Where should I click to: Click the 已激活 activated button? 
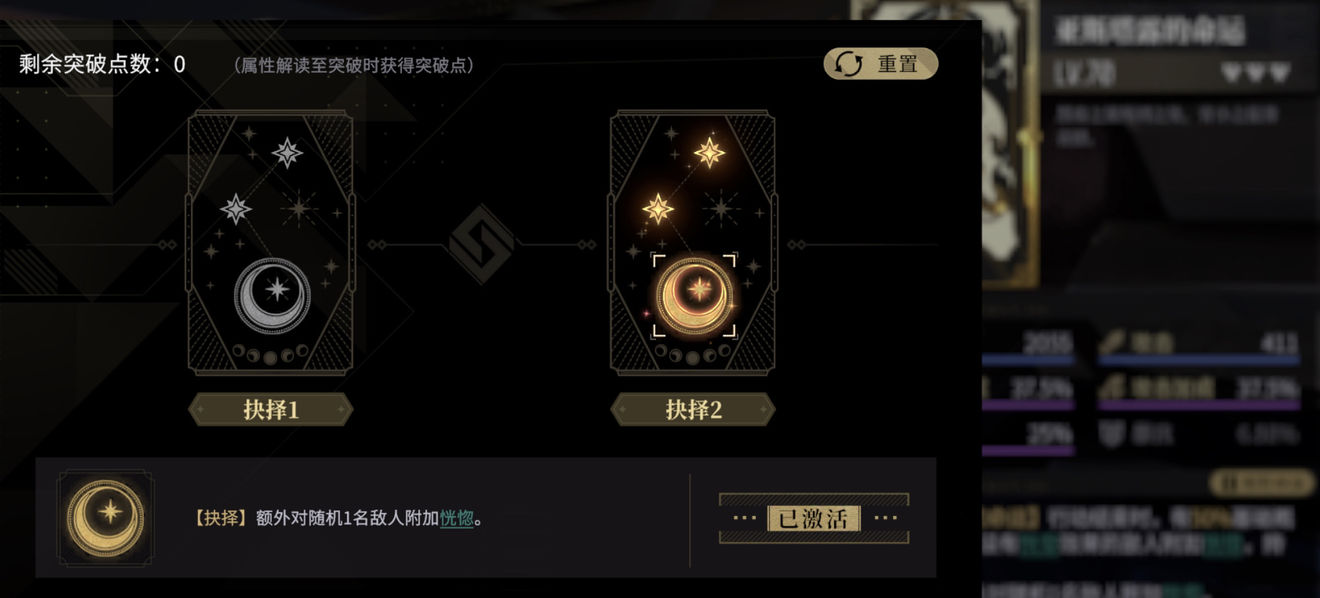[814, 518]
